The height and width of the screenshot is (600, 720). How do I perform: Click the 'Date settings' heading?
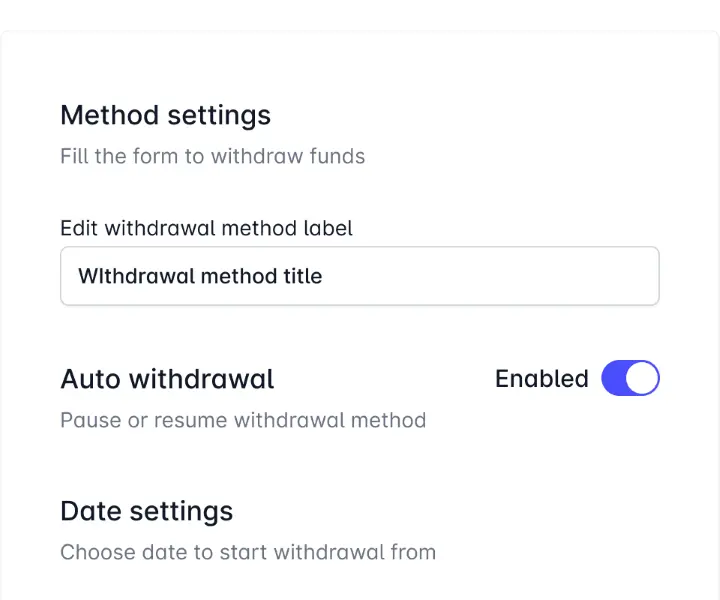point(146,511)
